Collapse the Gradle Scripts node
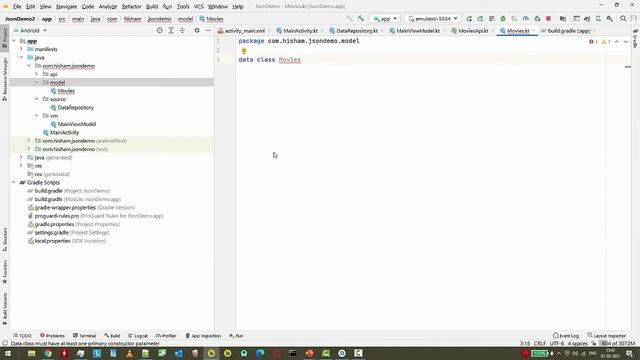The height and width of the screenshot is (360, 640). point(14,182)
